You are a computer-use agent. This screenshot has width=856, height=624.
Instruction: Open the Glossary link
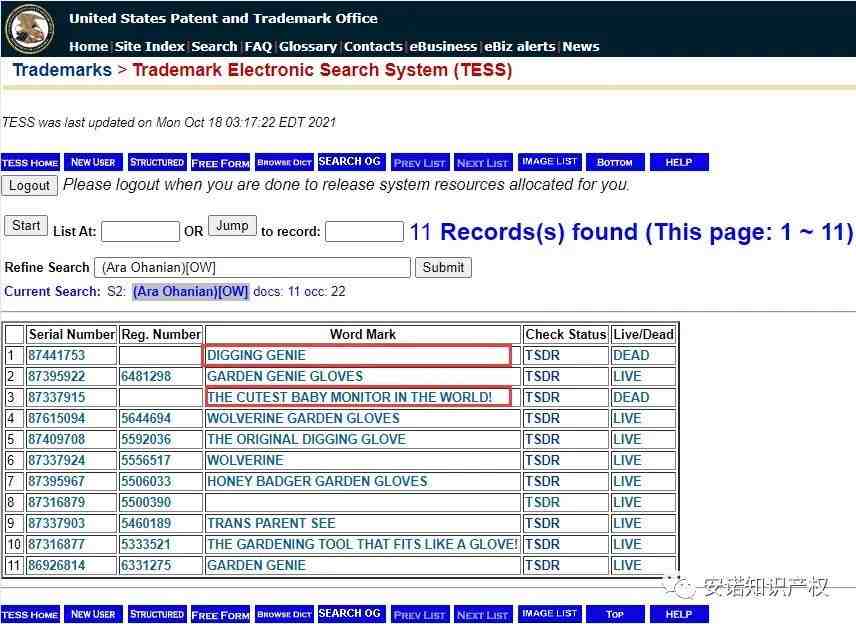[308, 46]
